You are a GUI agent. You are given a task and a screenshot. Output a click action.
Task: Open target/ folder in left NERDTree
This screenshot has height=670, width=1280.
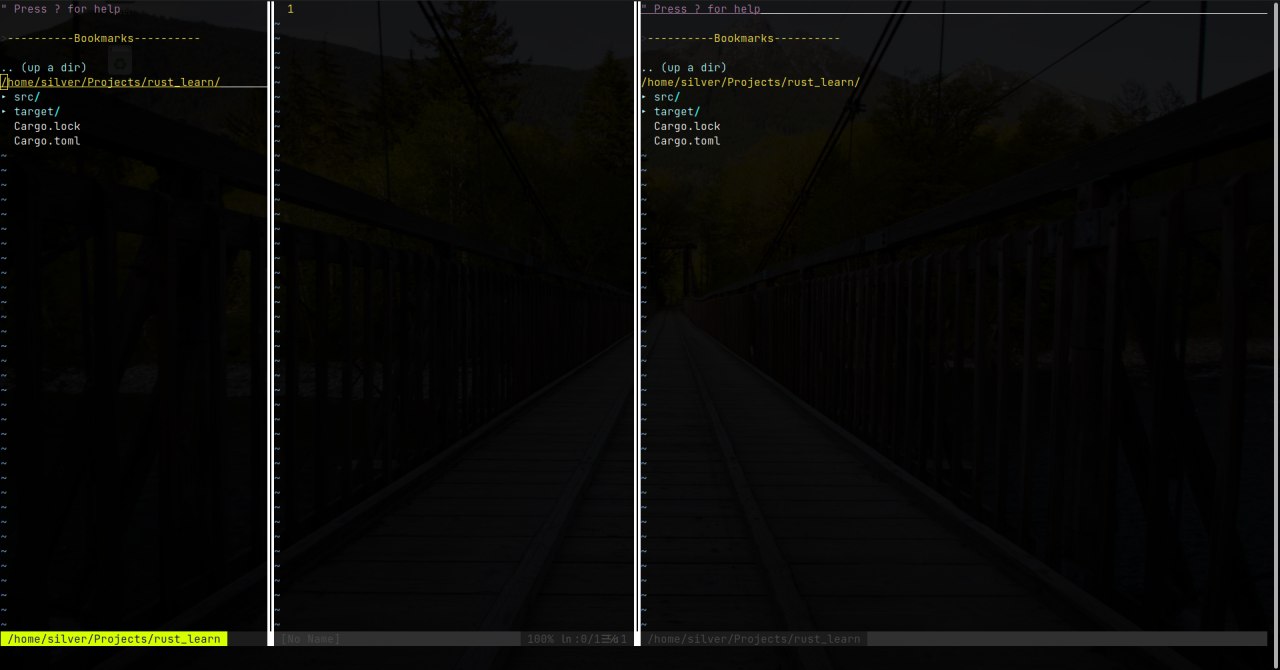[37, 112]
